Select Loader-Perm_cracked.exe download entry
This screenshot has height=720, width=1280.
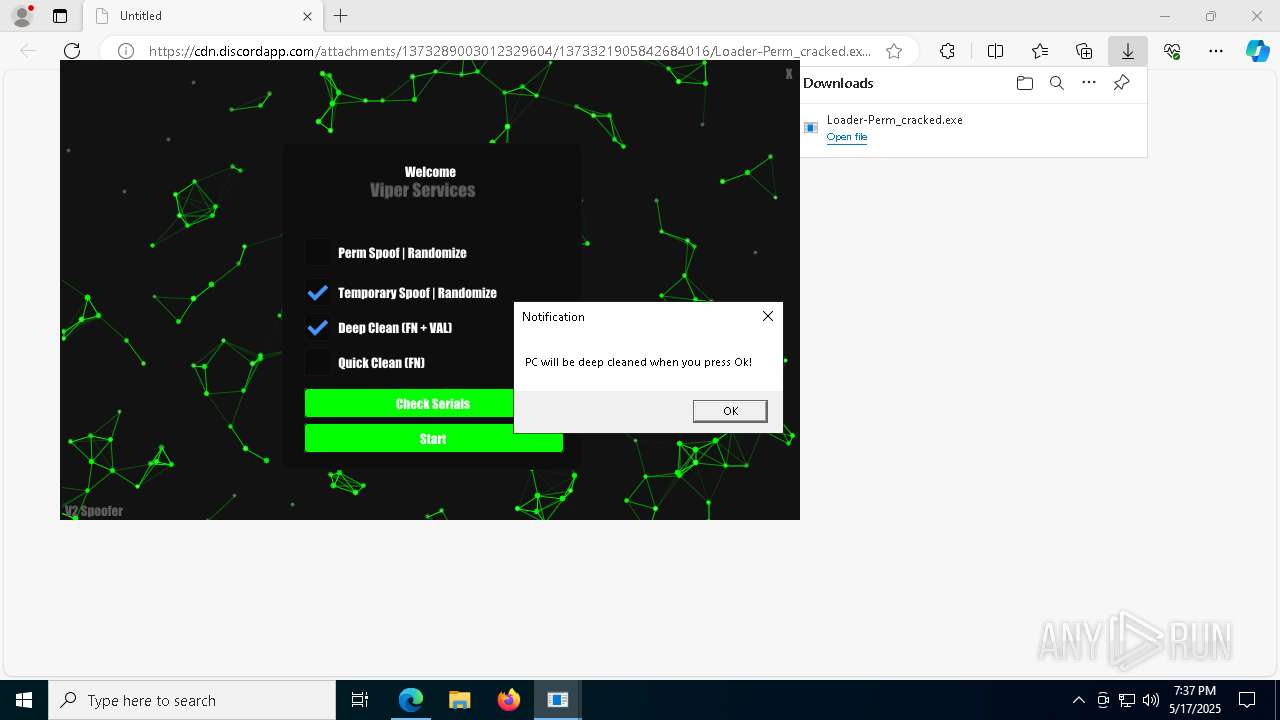click(973, 128)
